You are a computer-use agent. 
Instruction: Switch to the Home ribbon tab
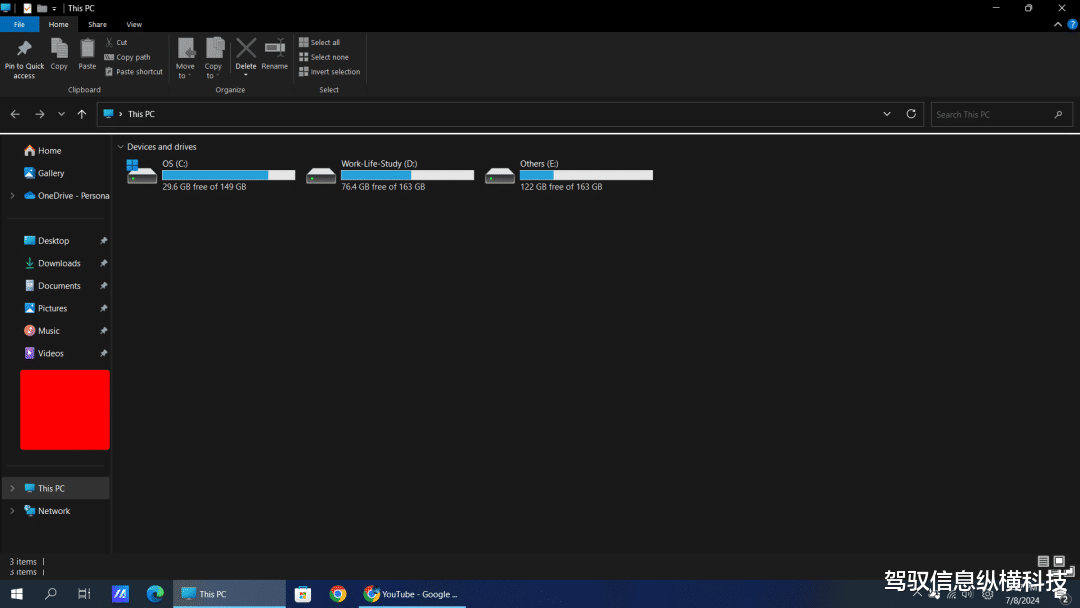pos(59,24)
